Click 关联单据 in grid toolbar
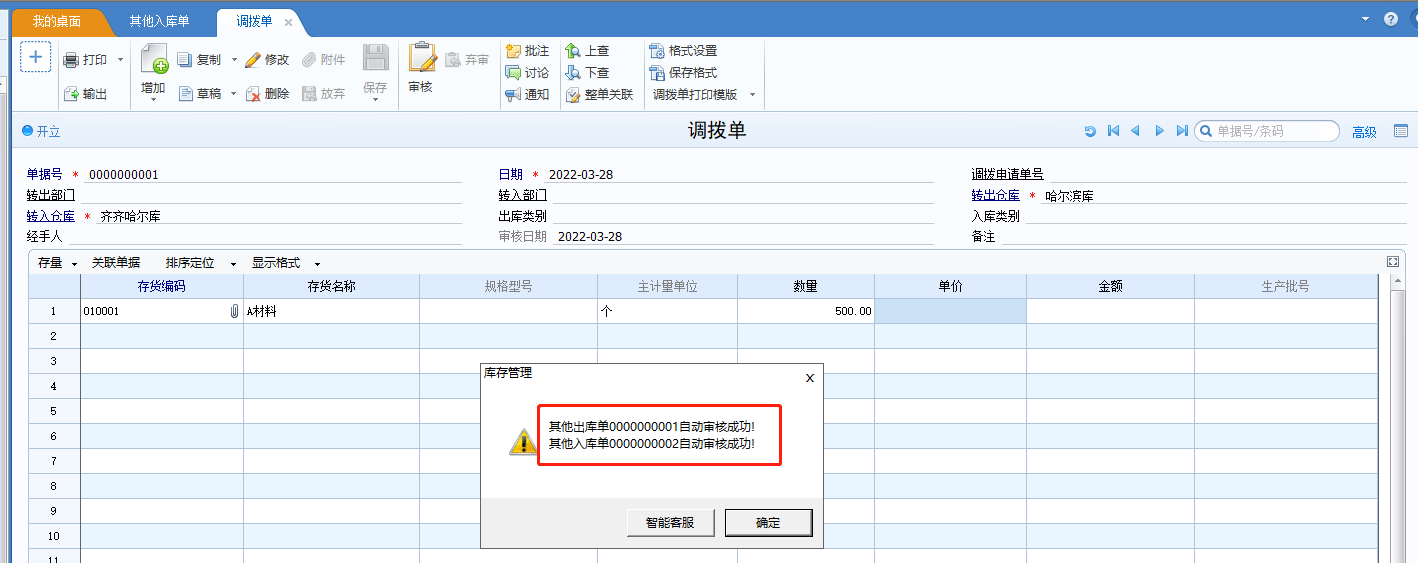Viewport: 1418px width, 563px height. click(x=116, y=263)
